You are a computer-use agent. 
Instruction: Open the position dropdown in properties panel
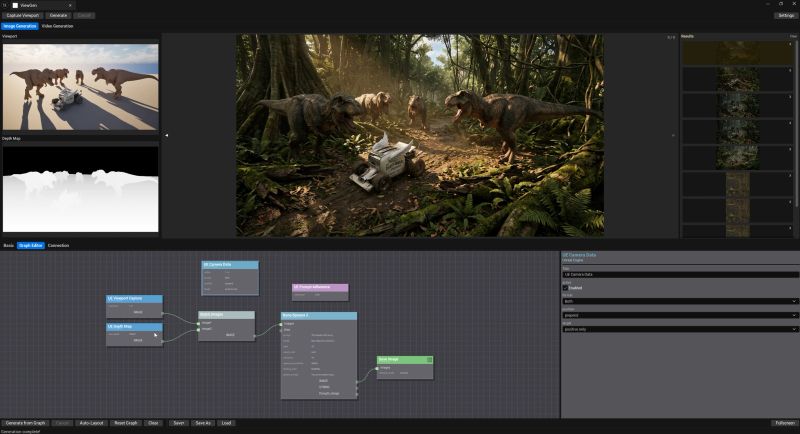point(680,315)
